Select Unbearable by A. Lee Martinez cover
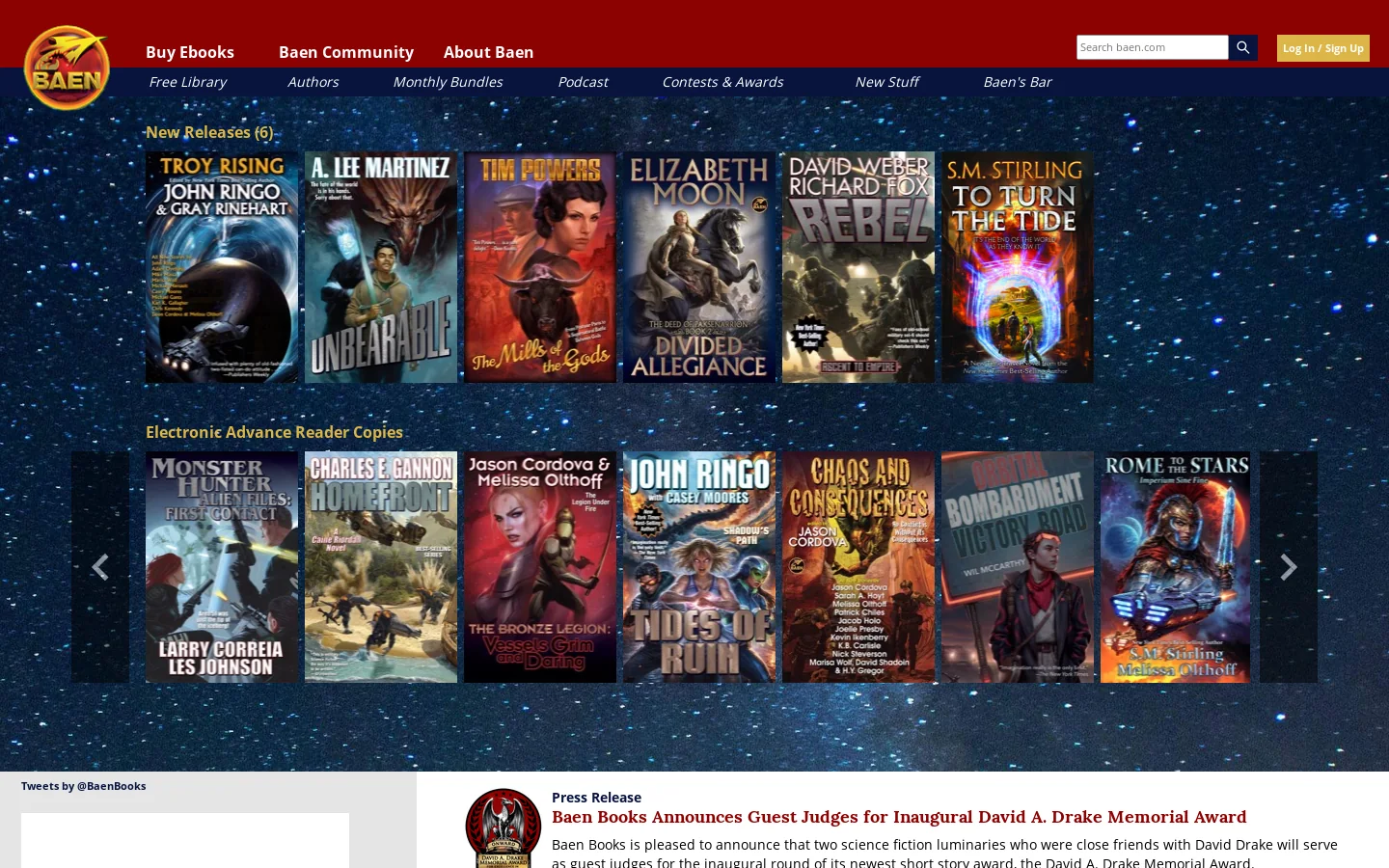Image resolution: width=1389 pixels, height=868 pixels. click(x=381, y=267)
